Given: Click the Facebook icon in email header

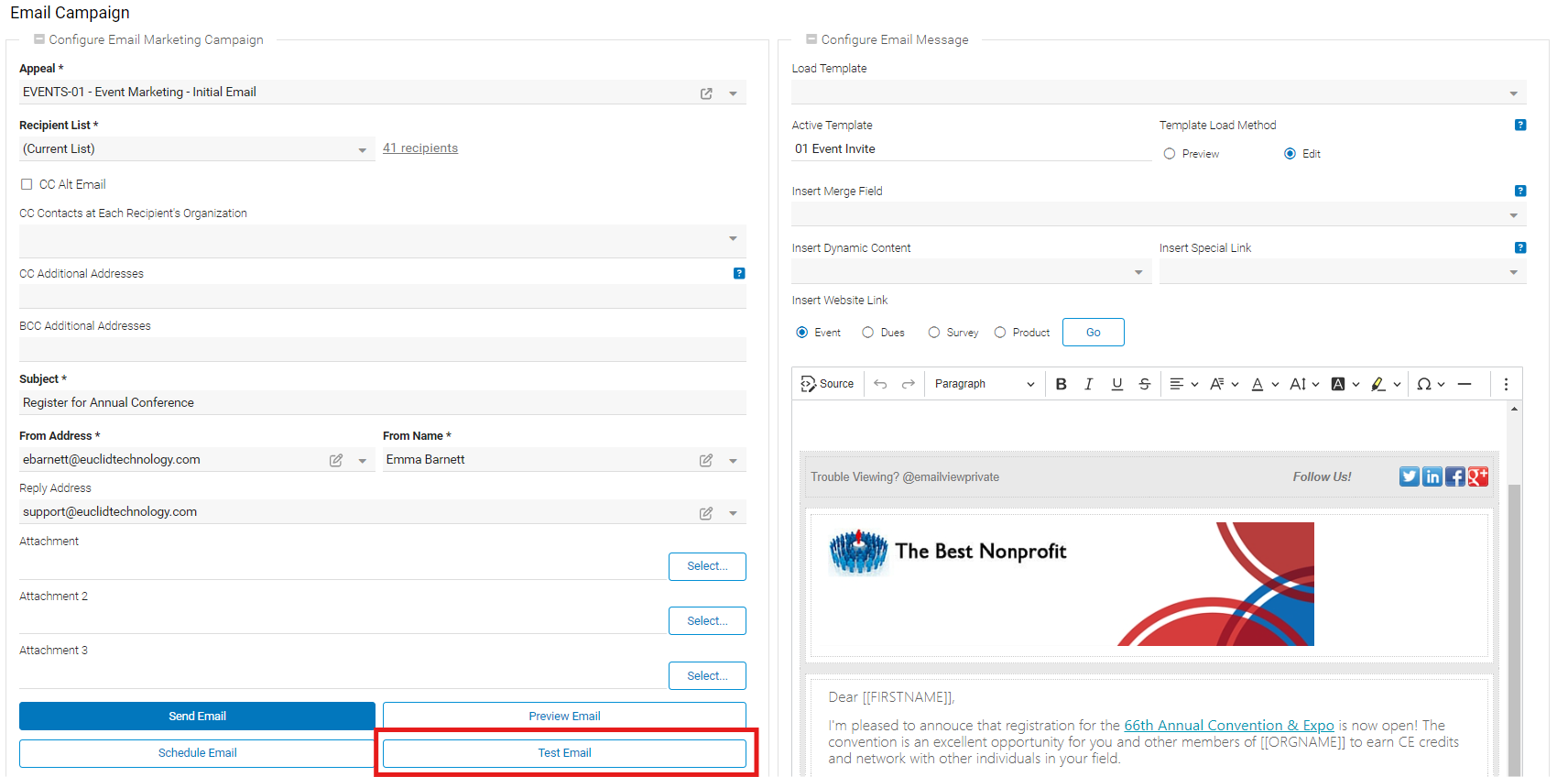Looking at the screenshot, I should (1455, 476).
